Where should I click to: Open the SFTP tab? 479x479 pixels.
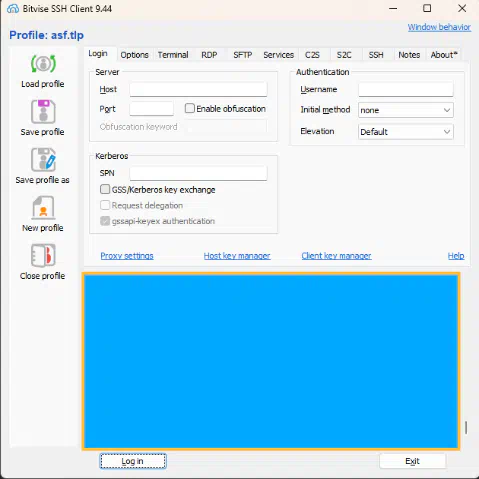[x=242, y=55]
